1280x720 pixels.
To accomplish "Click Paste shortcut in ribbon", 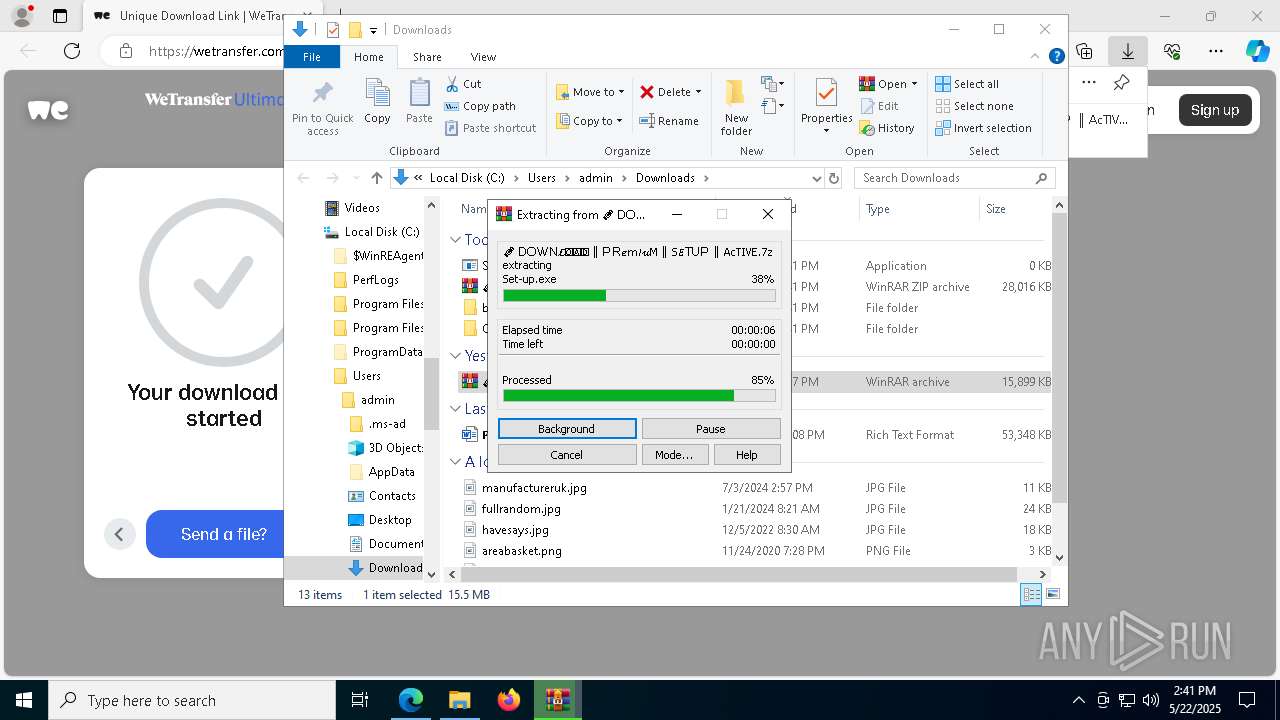I will (490, 128).
